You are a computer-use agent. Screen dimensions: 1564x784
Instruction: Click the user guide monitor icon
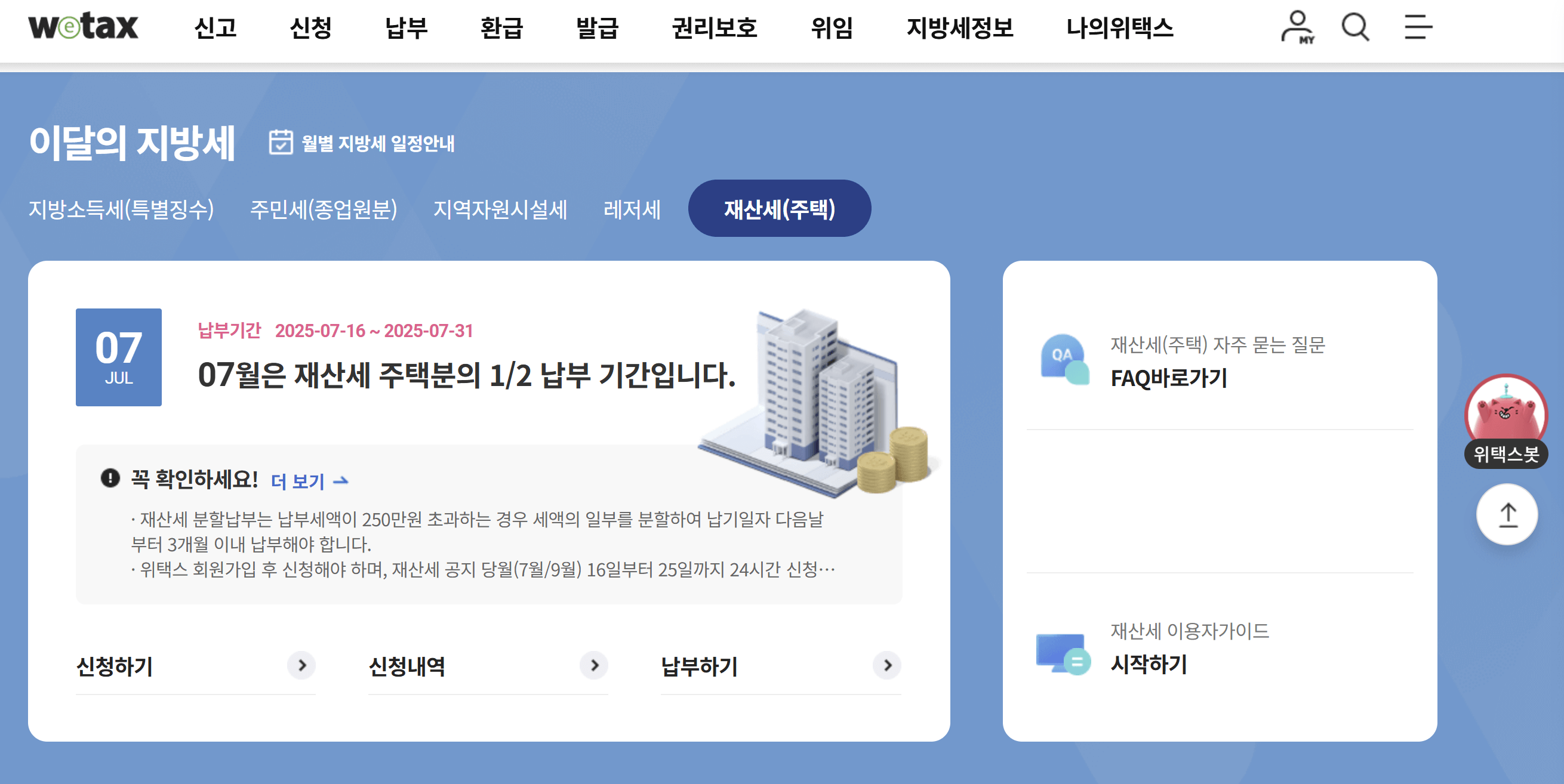coord(1063,653)
